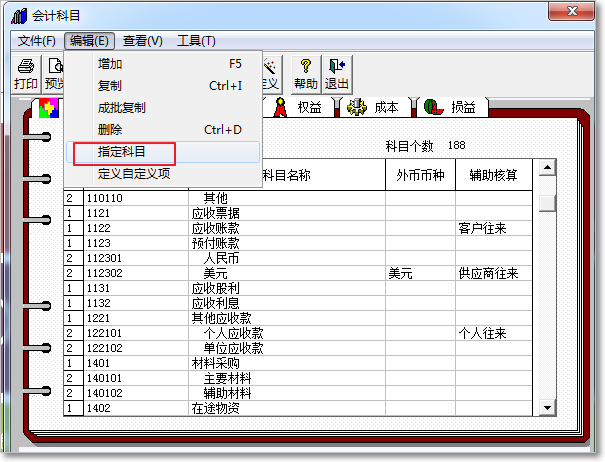Image resolution: width=605 pixels, height=462 pixels.
Task: Open the 查看(V) menu
Action: pyautogui.click(x=142, y=41)
